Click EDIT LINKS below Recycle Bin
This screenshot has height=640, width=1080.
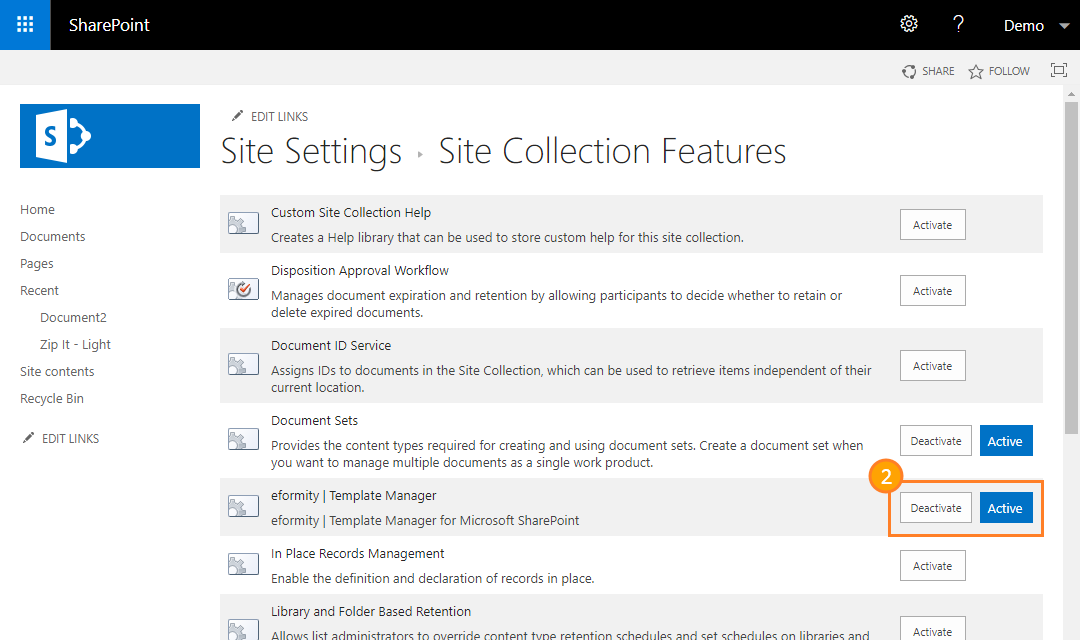(x=70, y=438)
